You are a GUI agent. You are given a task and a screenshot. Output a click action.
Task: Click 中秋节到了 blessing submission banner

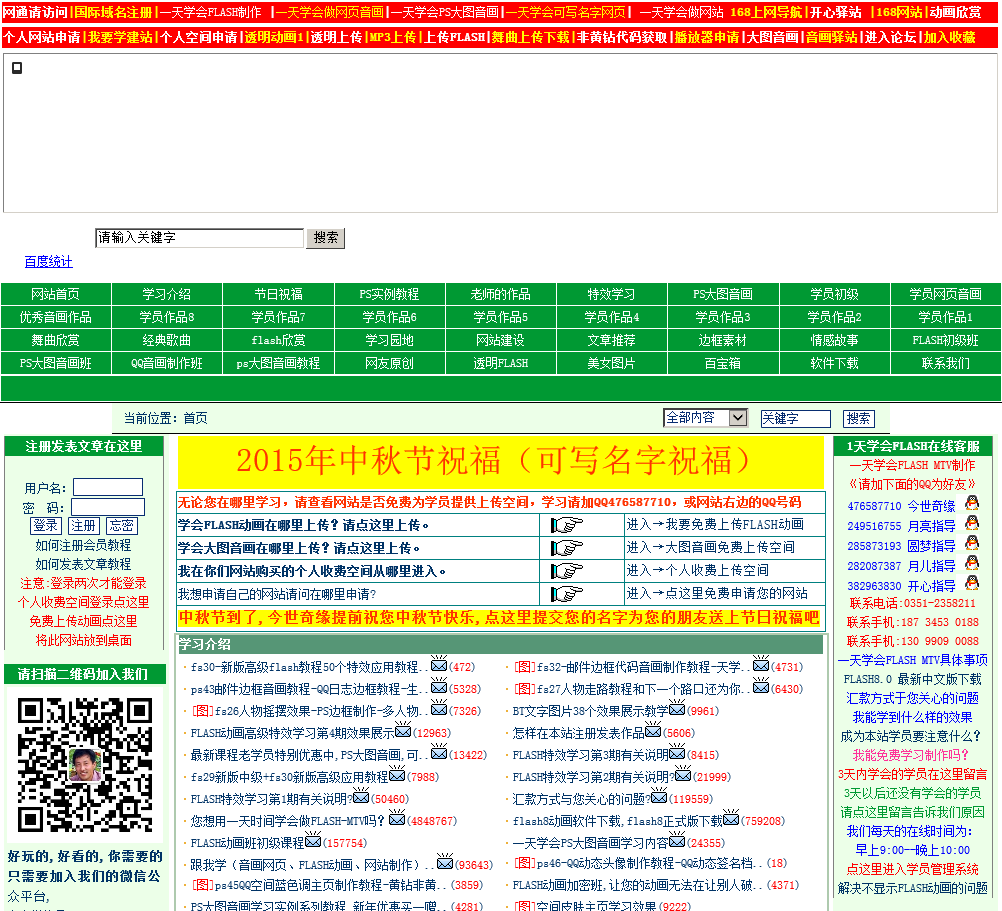(499, 618)
